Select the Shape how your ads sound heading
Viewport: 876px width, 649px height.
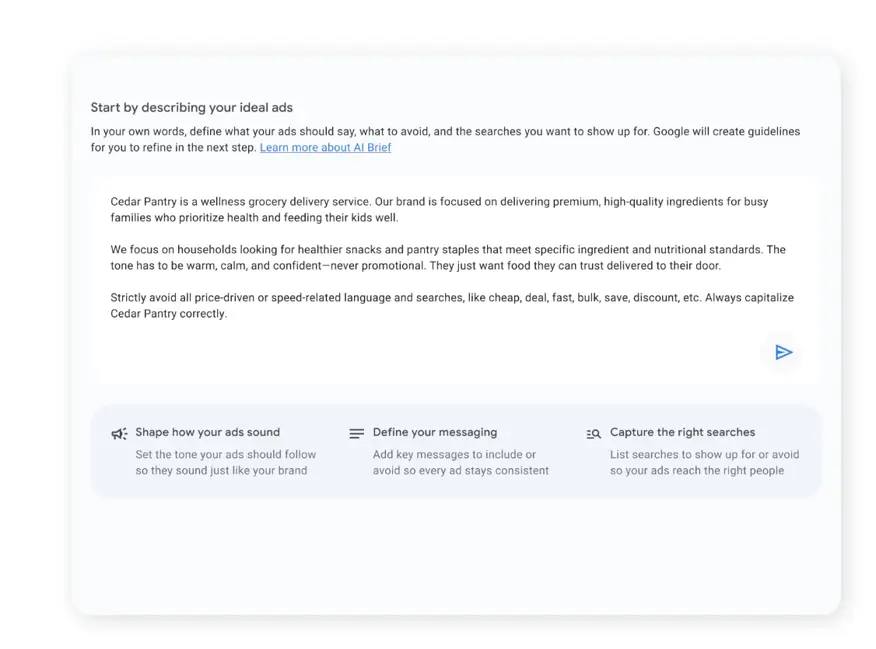point(207,432)
